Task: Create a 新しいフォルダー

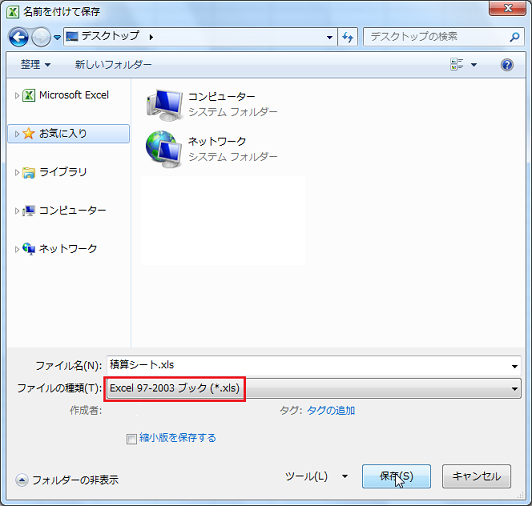Action: point(113,64)
